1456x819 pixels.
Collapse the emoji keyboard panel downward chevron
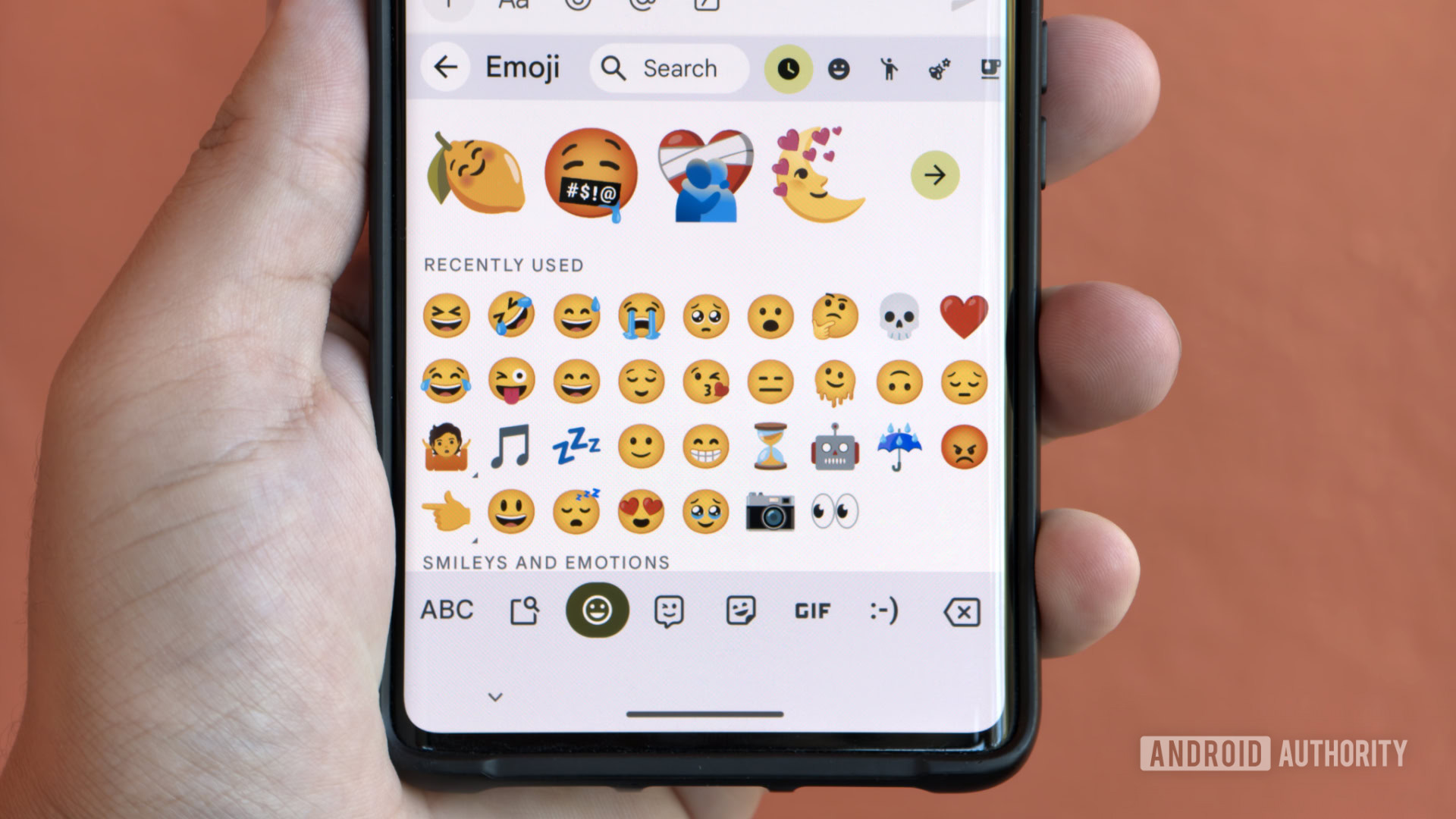[x=495, y=697]
